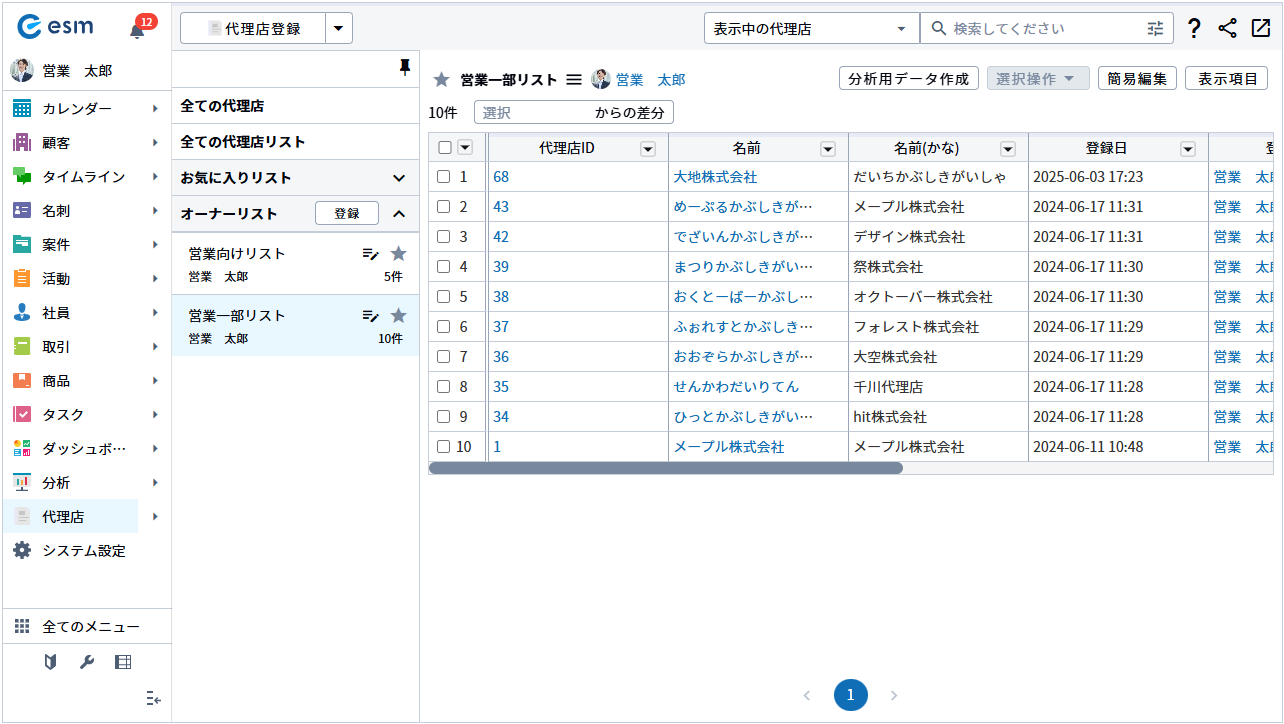Click the book icon at sidebar bottom
The height and width of the screenshot is (724, 1284).
[x=51, y=662]
